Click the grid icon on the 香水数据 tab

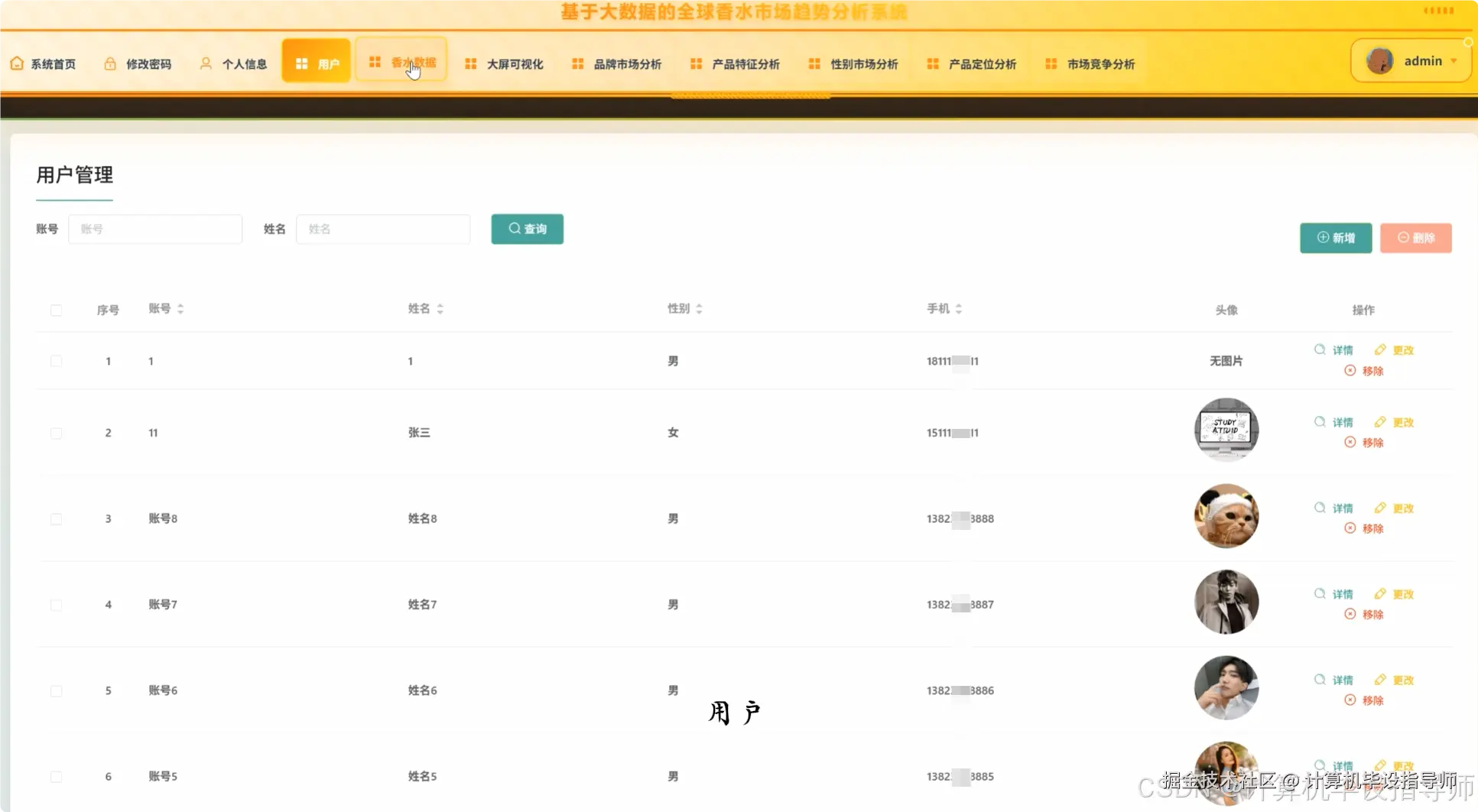click(374, 62)
